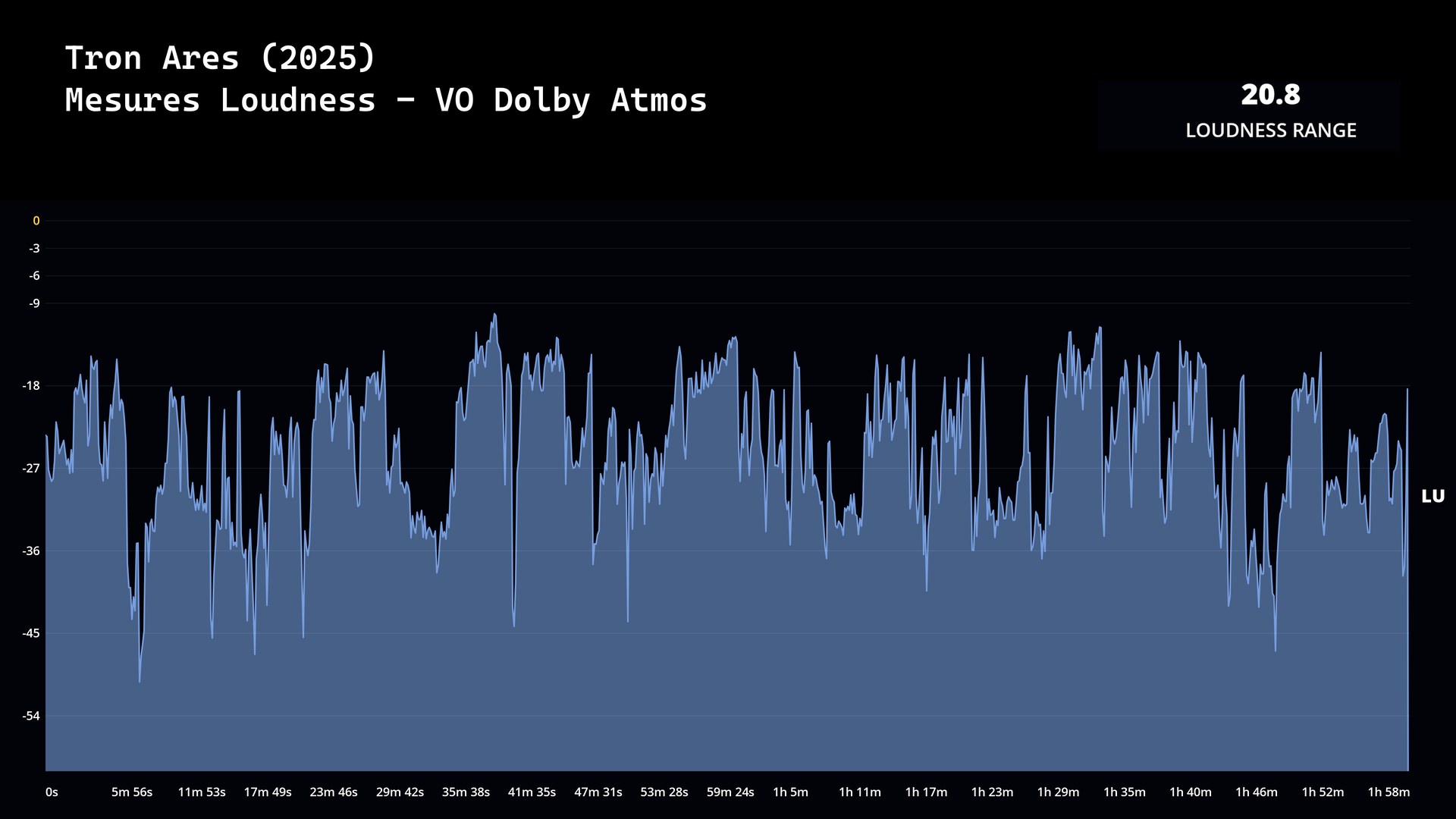Screen dimensions: 1456x819
Task: Select the 0 level axis label
Action: click(x=36, y=221)
